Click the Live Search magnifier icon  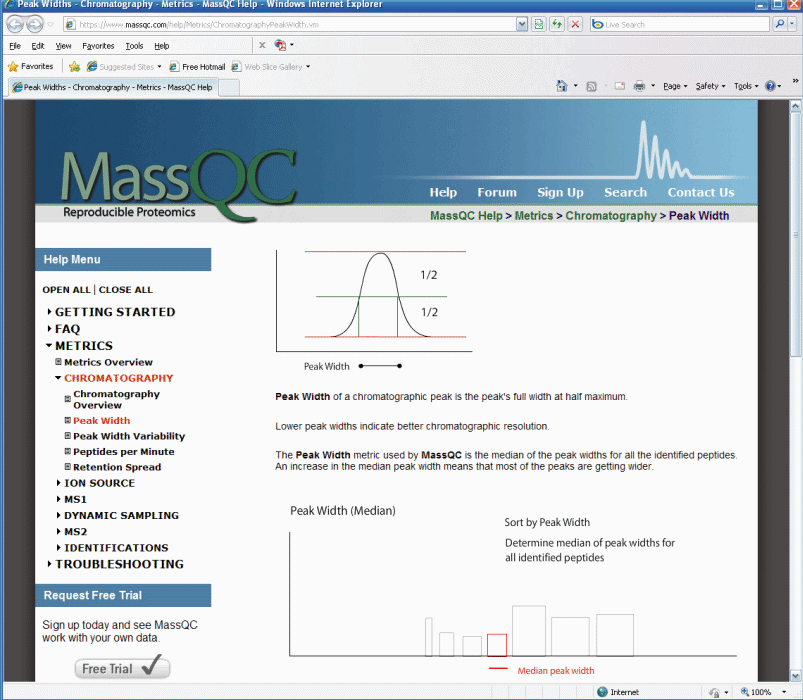click(x=779, y=24)
